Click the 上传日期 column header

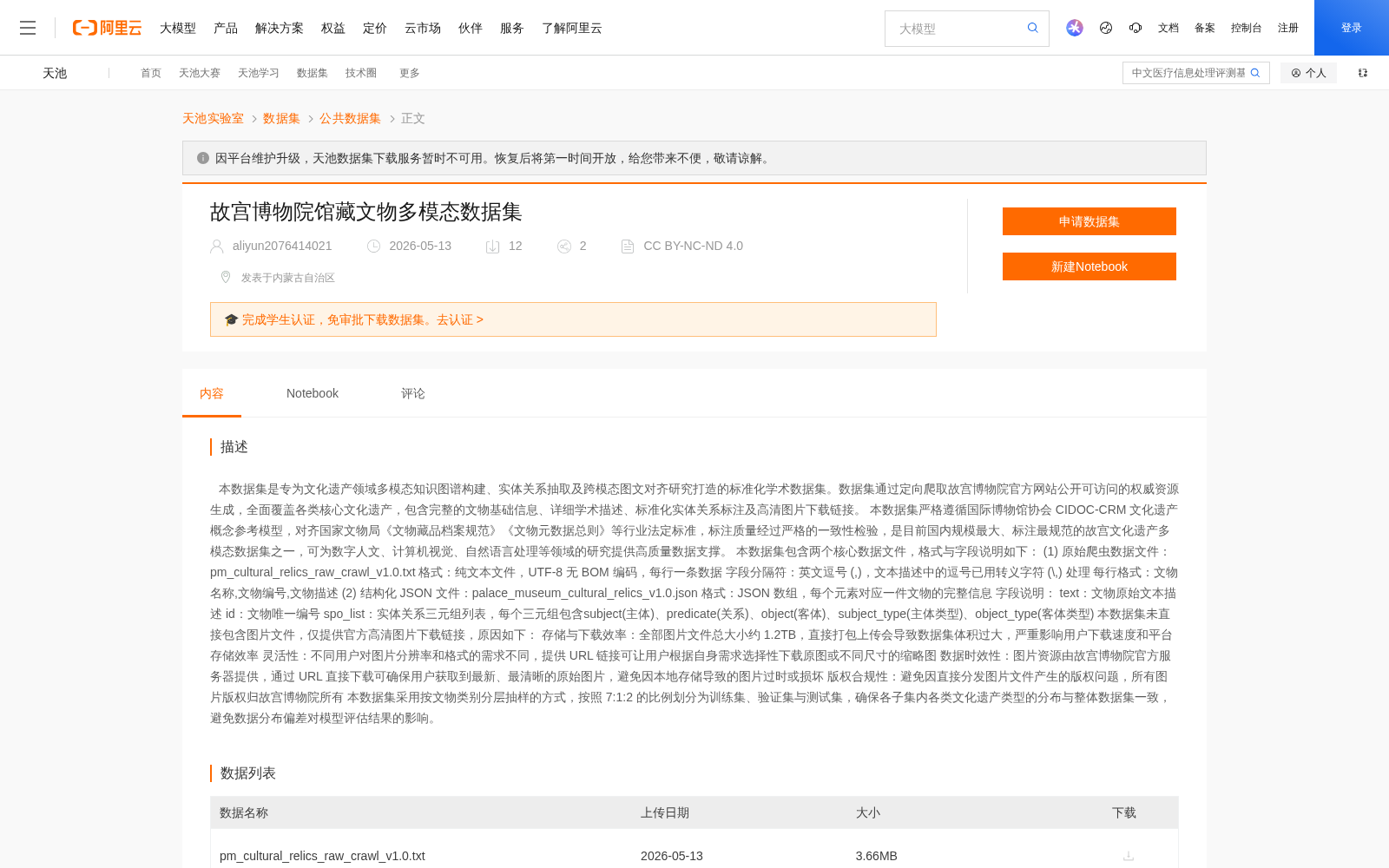tap(665, 812)
